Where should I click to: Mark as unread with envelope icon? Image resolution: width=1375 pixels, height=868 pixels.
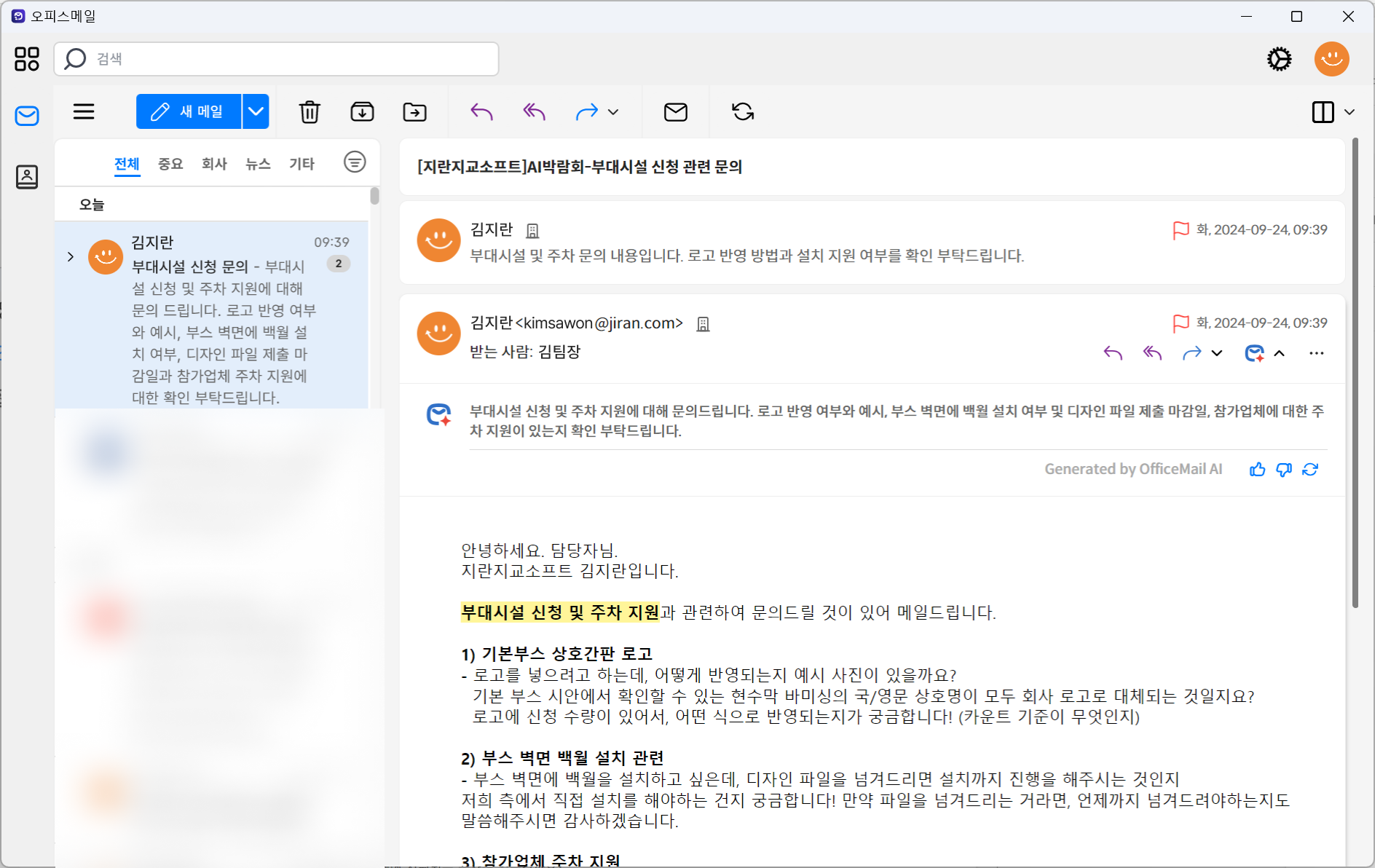pyautogui.click(x=676, y=111)
